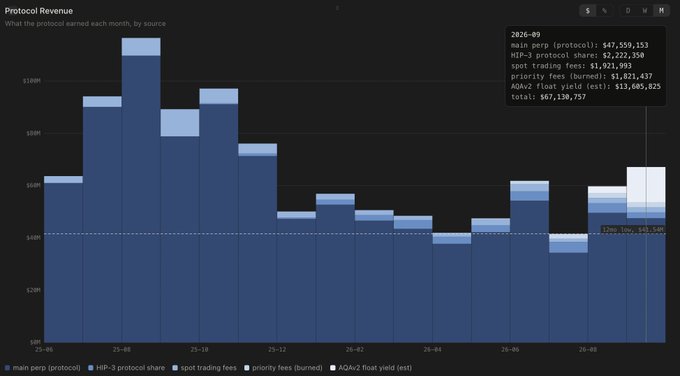This screenshot has width=680, height=376.
Task: Click the main perp (protocol) legend swatch
Action: 7,368
